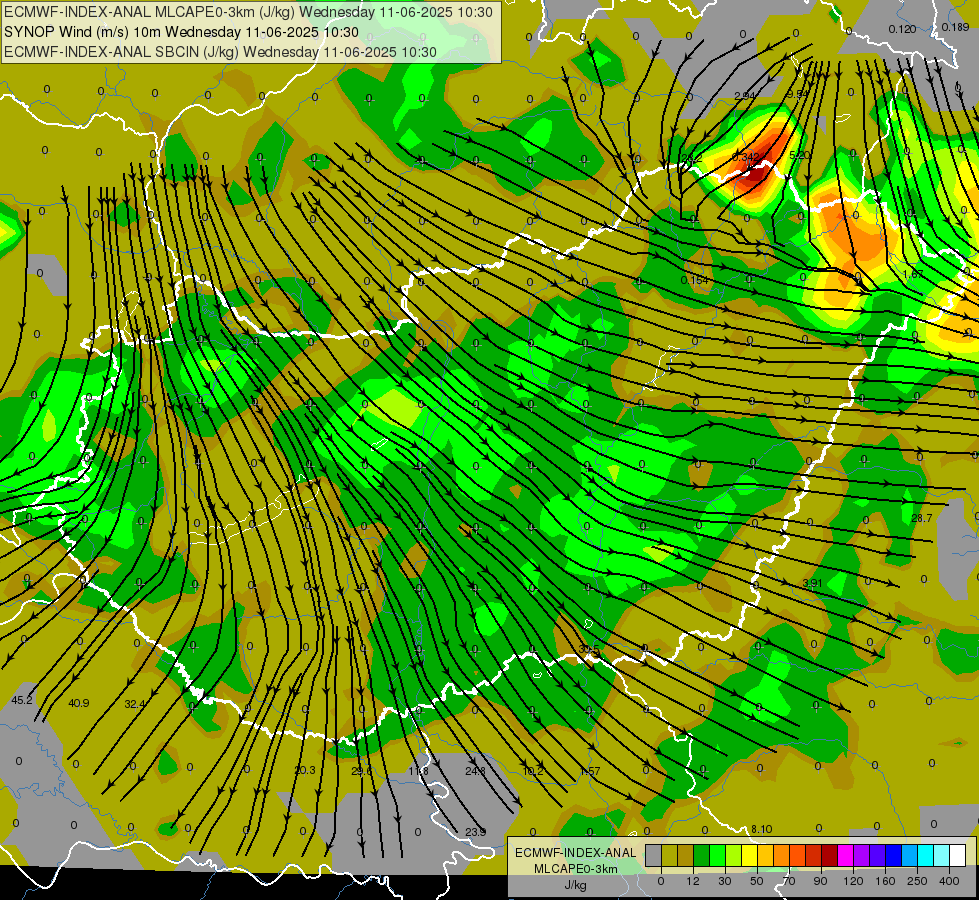Click the cyan legend swatch
Viewport: 979px width, 900px height.
pos(926,855)
